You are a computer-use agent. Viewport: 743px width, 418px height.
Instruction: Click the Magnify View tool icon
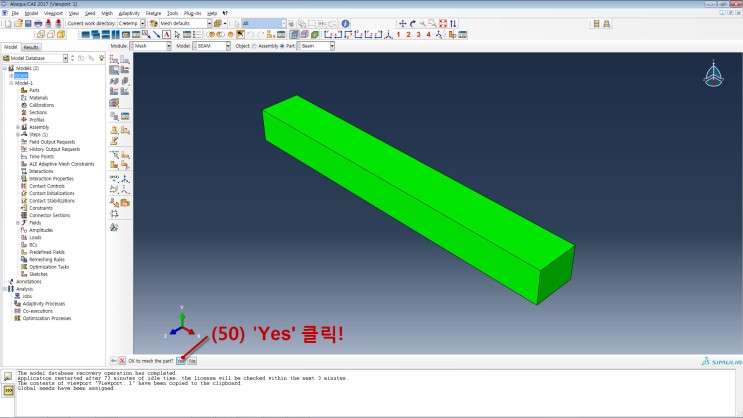[x=422, y=23]
